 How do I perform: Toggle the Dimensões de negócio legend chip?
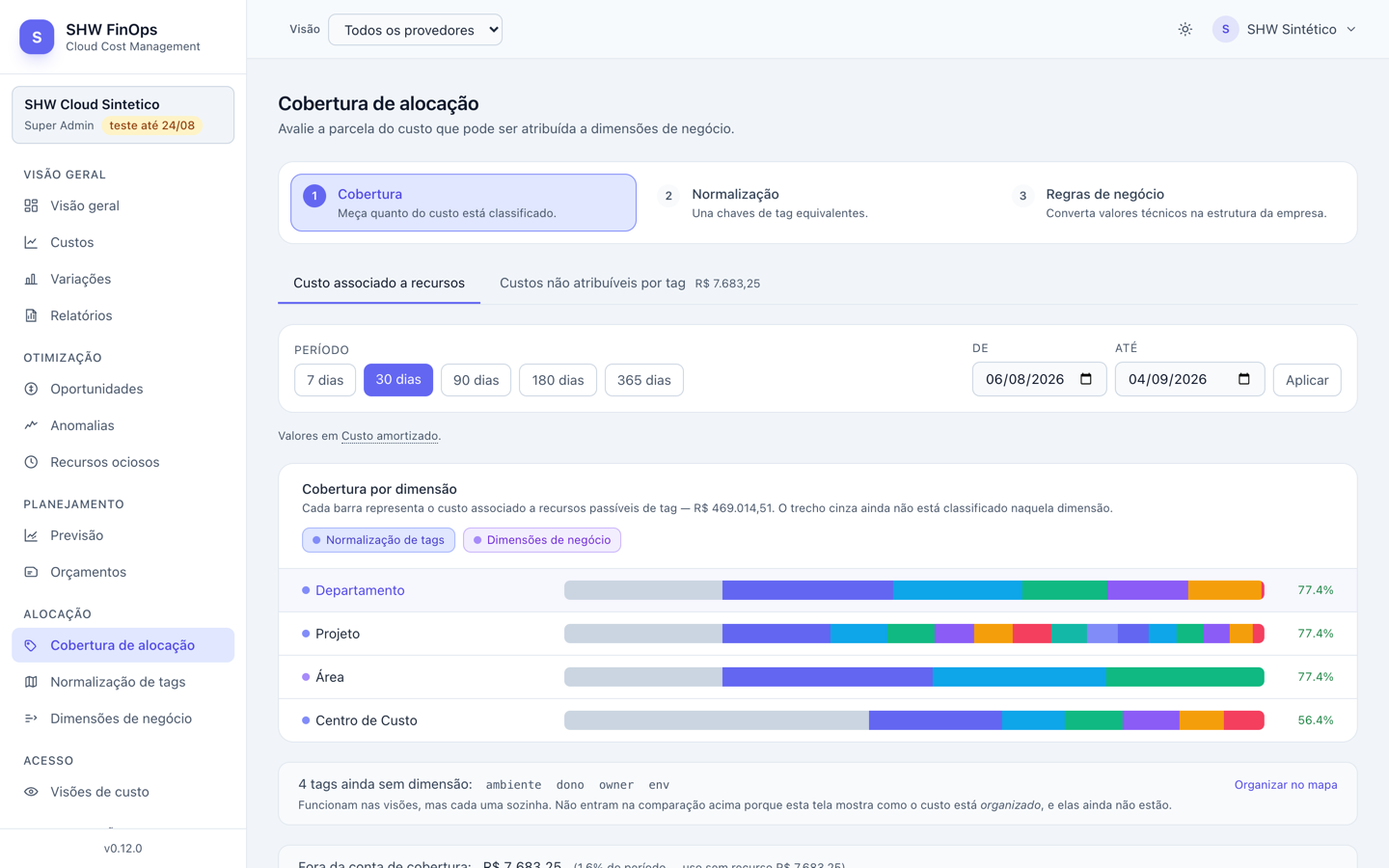tap(542, 540)
